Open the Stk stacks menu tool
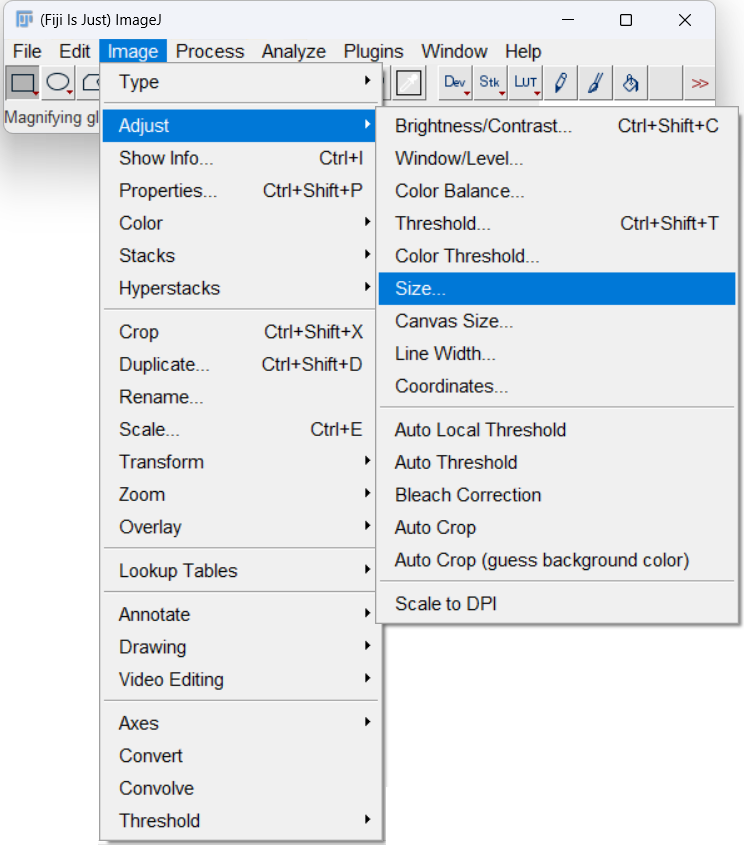 click(x=490, y=83)
